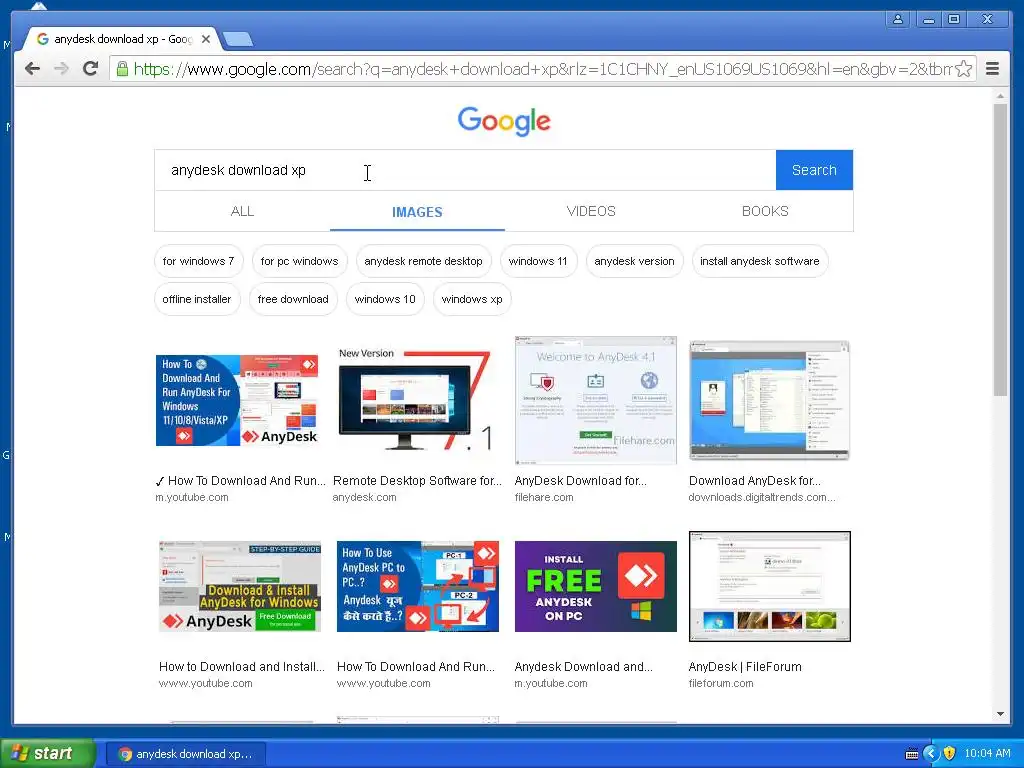1024x768 pixels.
Task: Open the BOOKS tab
Action: pos(765,212)
